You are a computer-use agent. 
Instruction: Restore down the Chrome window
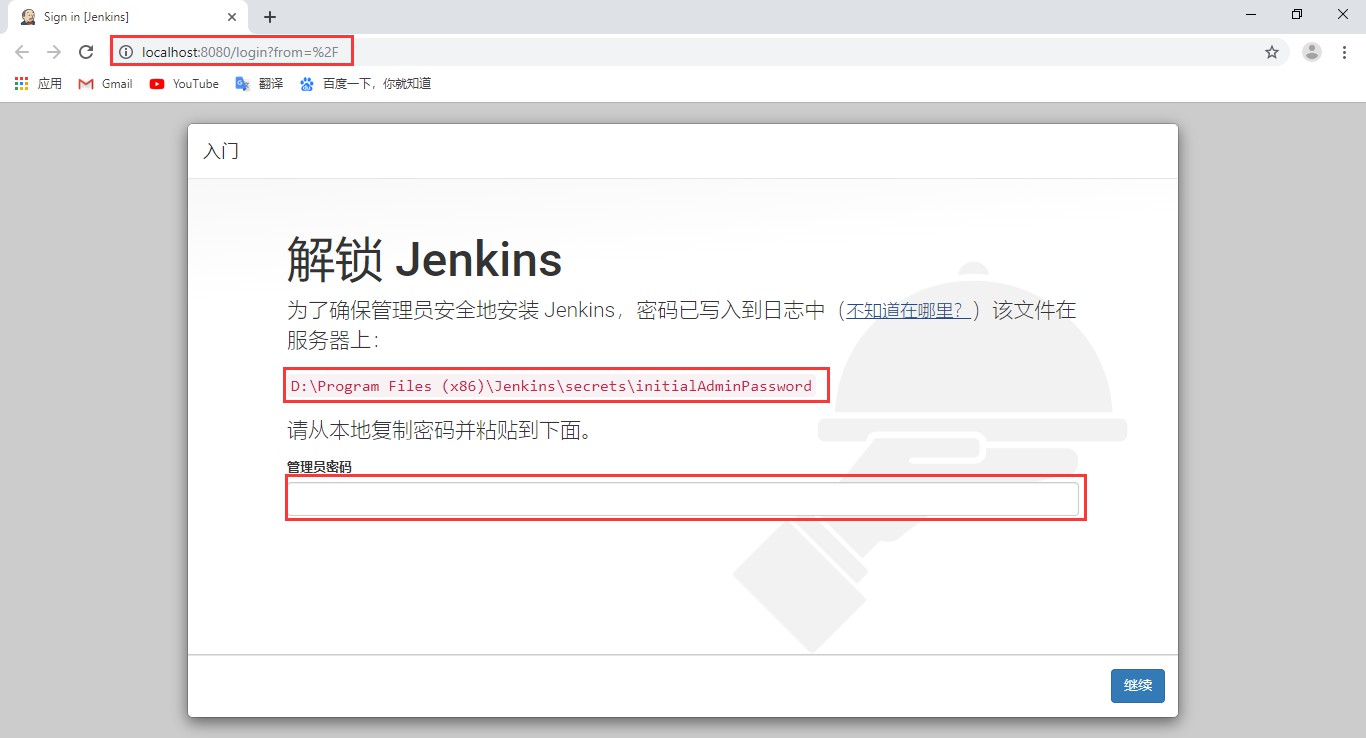(1297, 14)
